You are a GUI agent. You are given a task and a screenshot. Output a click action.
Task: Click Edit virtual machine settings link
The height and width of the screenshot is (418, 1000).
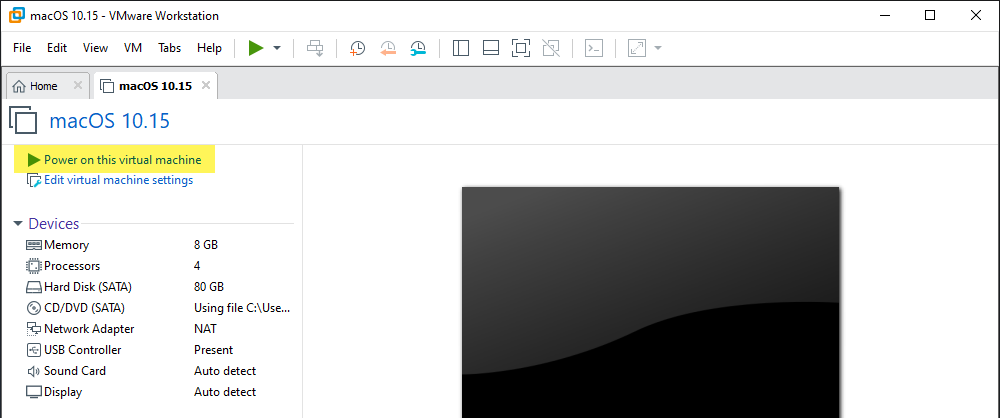click(119, 181)
